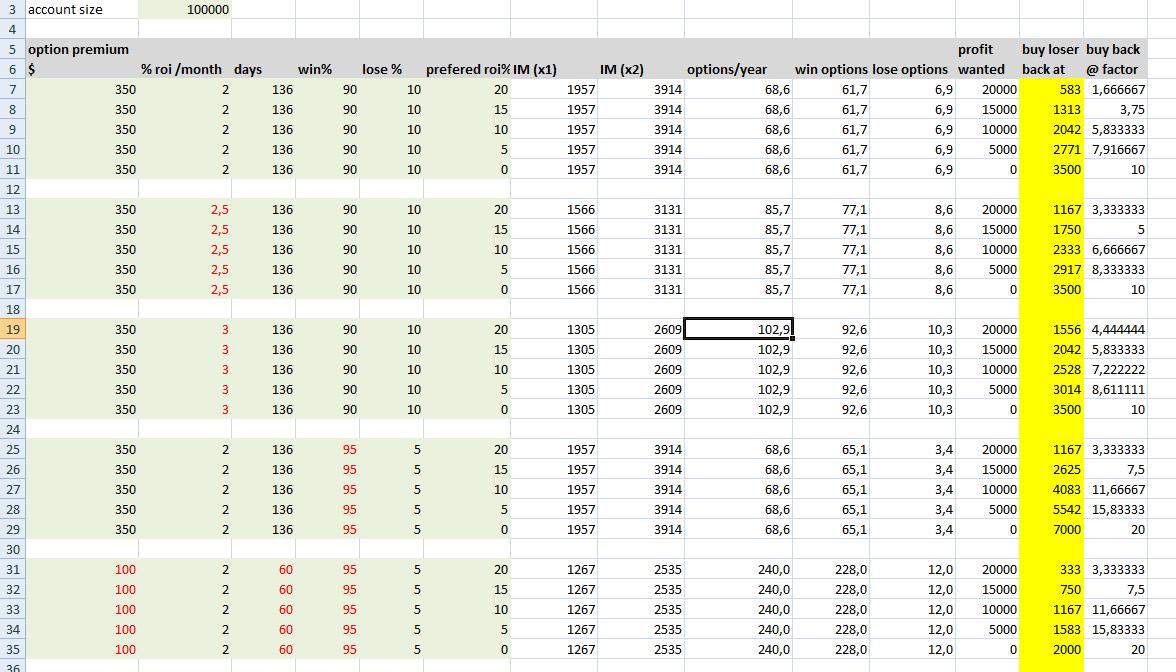Screen dimensions: 1176x672
Task: Select the "lose %" header cell
Action: coord(392,69)
